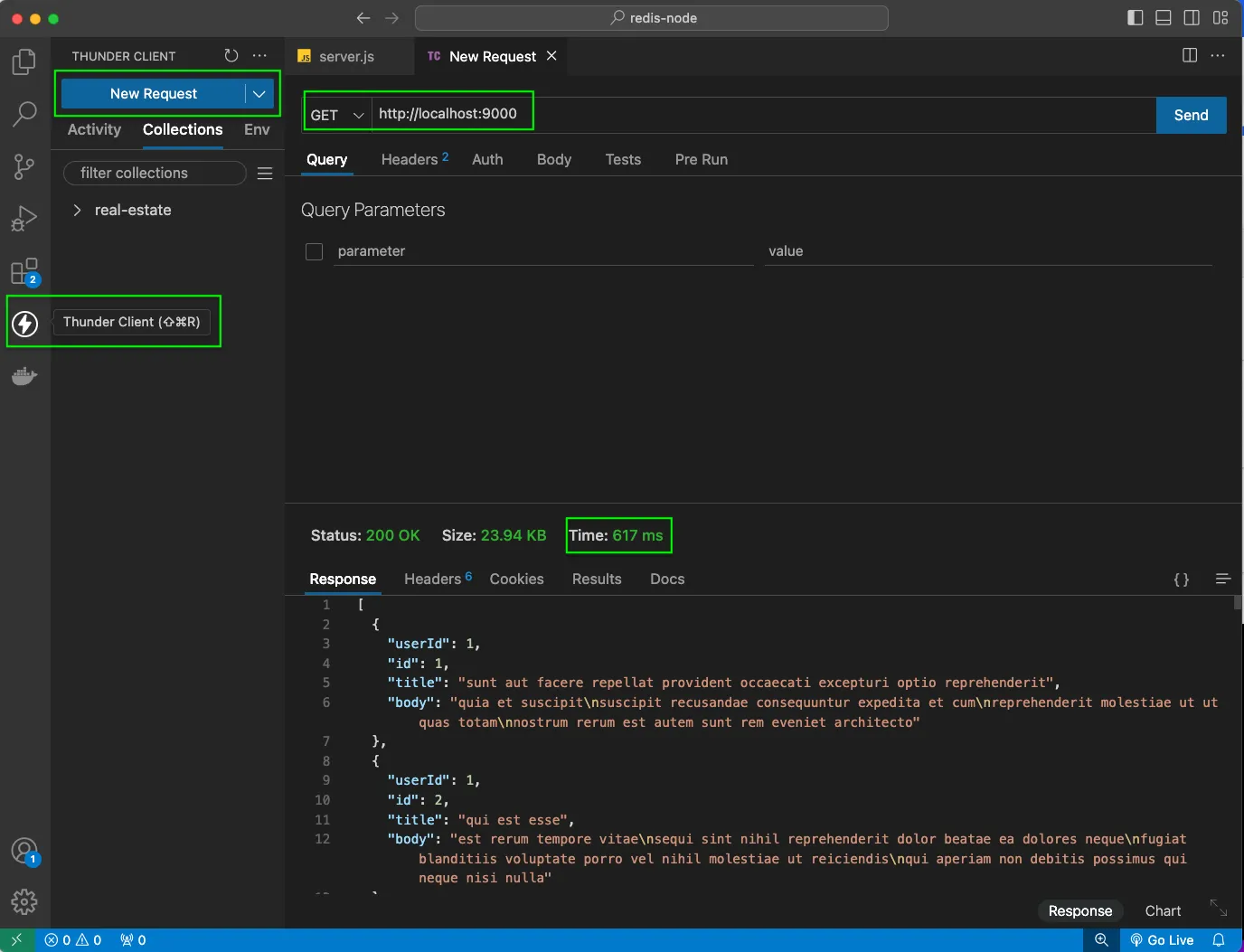
Task: Open the Results response tab
Action: (597, 579)
